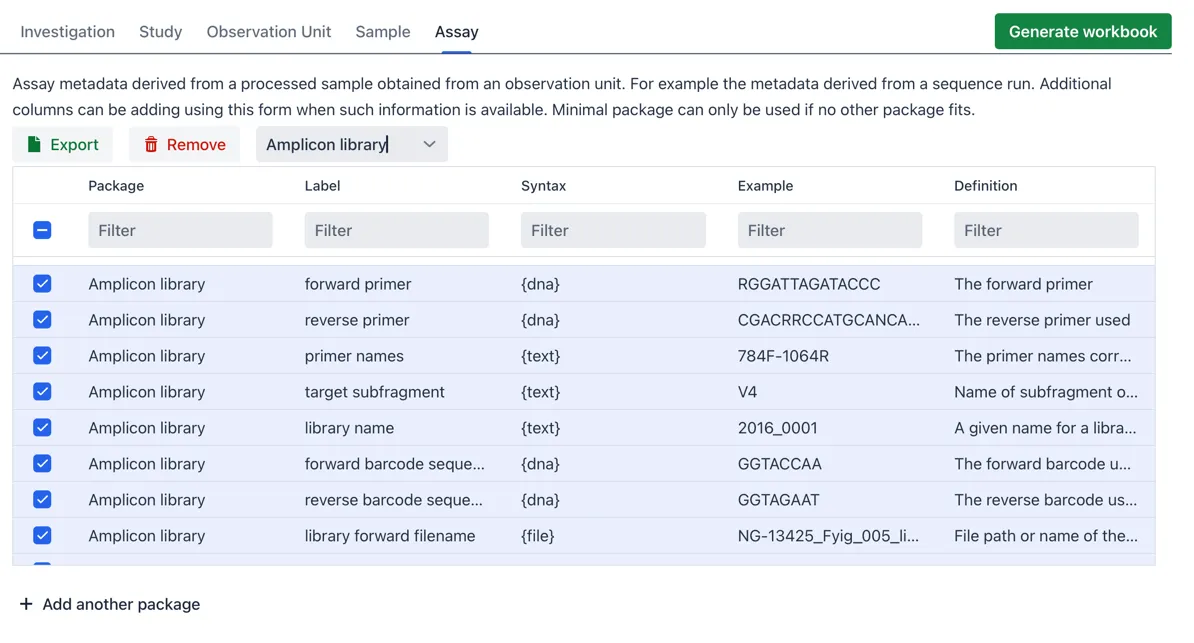Click the 'GGTACCAA' example cell
1194x643 pixels.
point(780,464)
